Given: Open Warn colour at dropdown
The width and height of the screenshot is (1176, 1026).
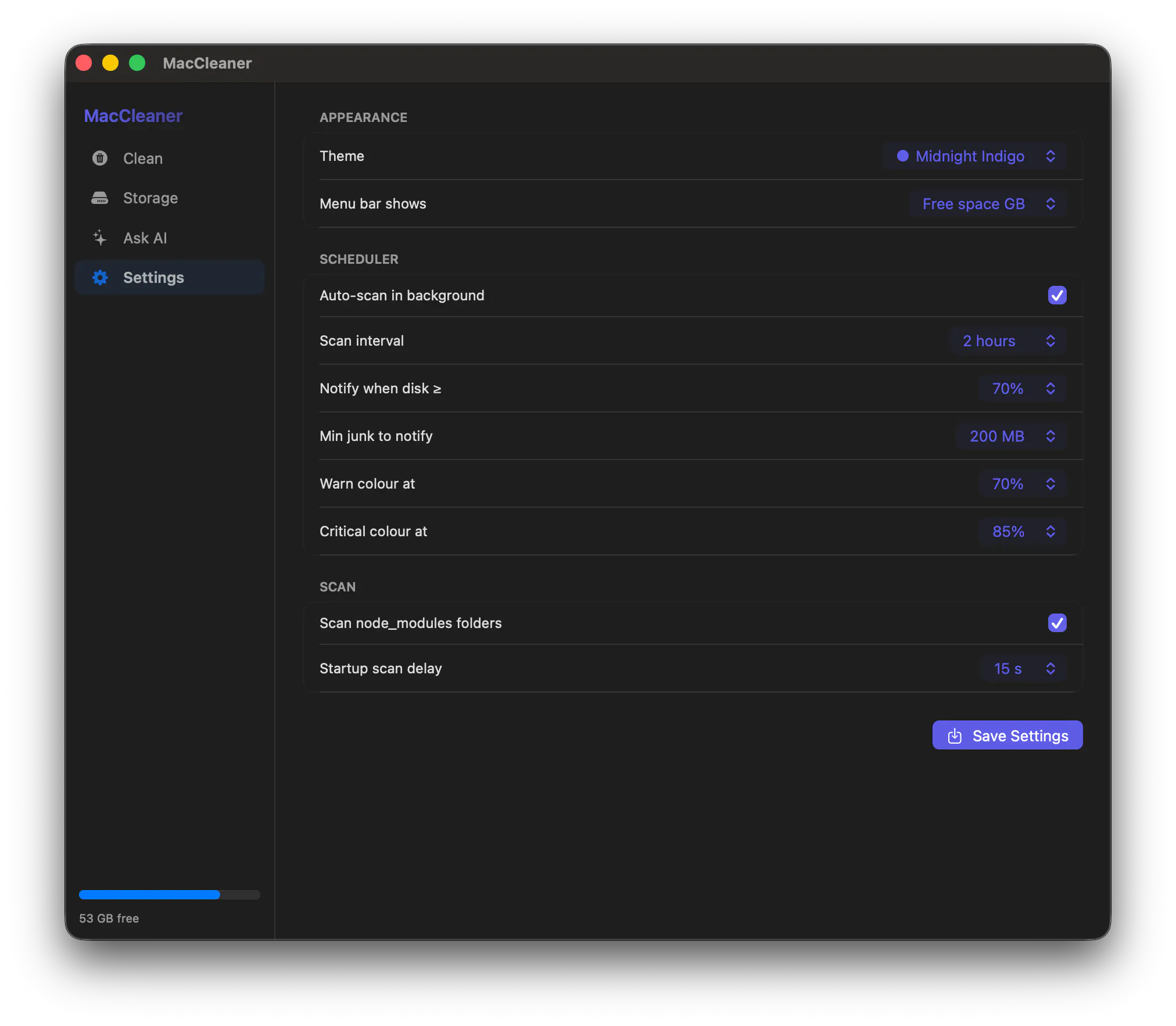Looking at the screenshot, I should click(1023, 484).
